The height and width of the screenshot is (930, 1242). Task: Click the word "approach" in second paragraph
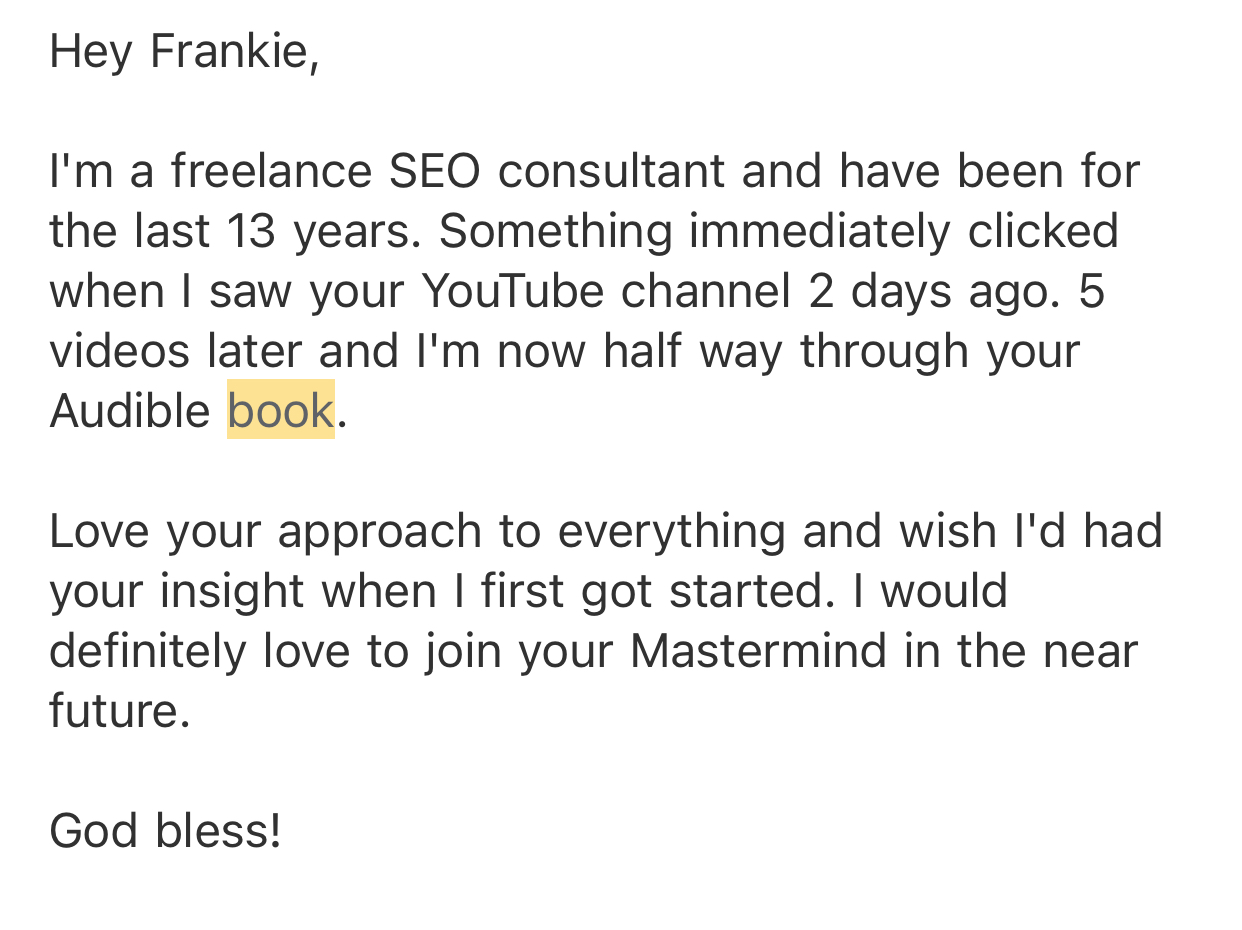coord(380,531)
